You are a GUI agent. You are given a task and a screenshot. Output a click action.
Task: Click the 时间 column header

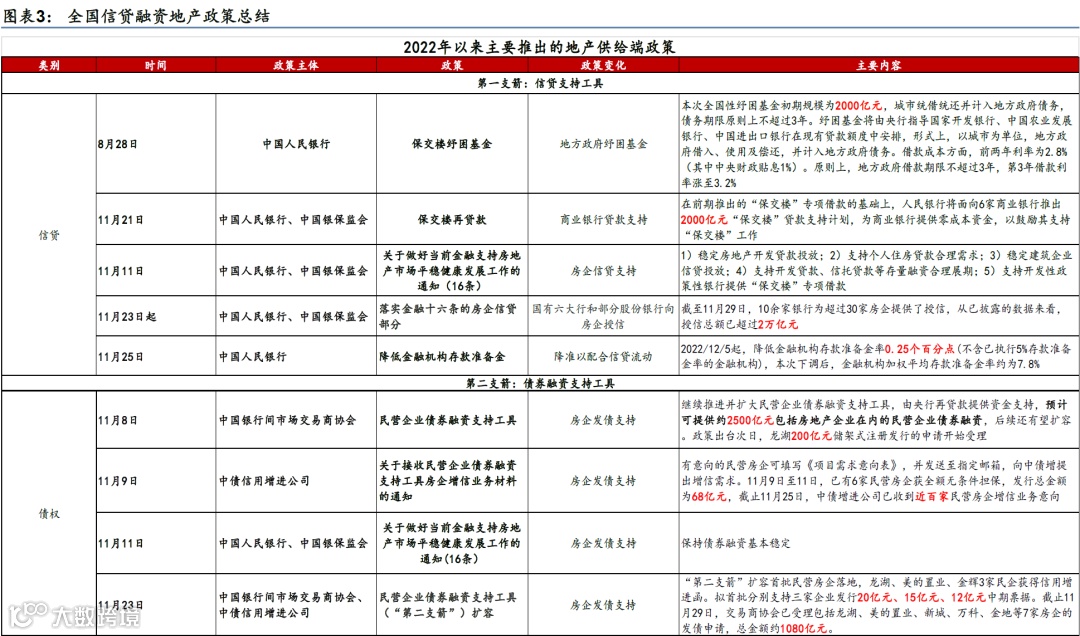click(156, 65)
